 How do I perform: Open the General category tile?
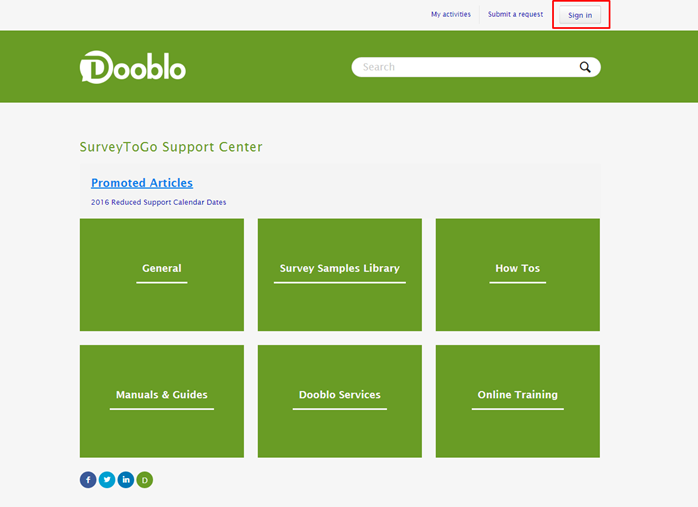(x=162, y=275)
